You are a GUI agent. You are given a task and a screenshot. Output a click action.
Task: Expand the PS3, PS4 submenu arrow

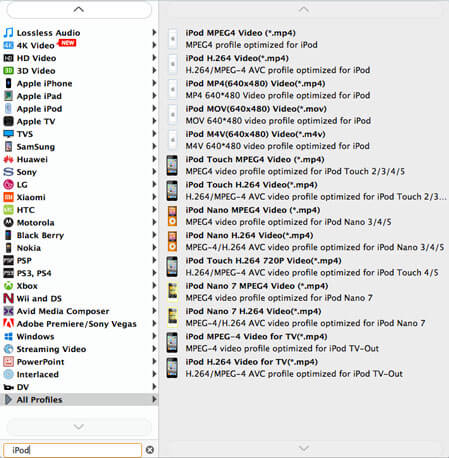pyautogui.click(x=154, y=273)
